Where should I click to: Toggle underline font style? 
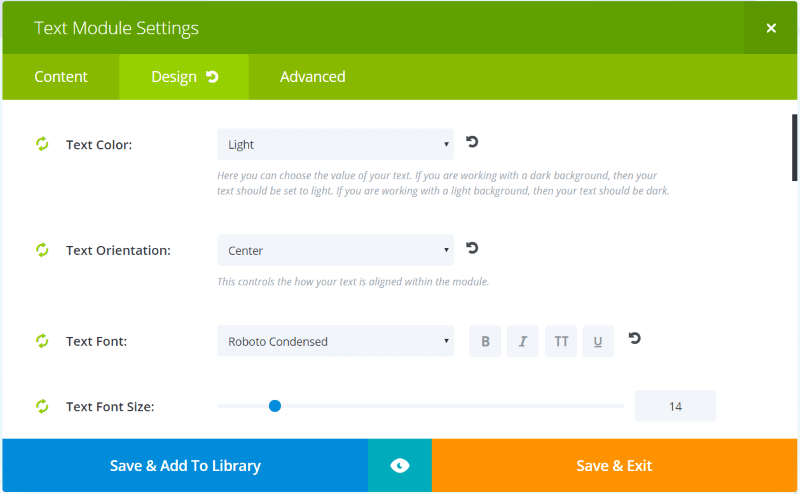coord(598,341)
